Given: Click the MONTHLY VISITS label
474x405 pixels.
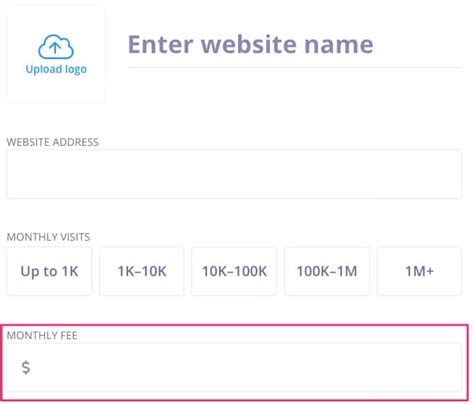Looking at the screenshot, I should pyautogui.click(x=48, y=237).
